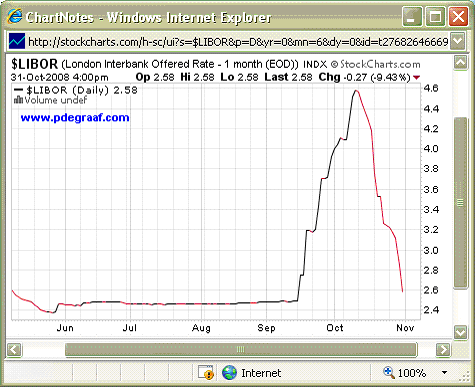Click the vertical scrollbar down arrow

pos(460,332)
